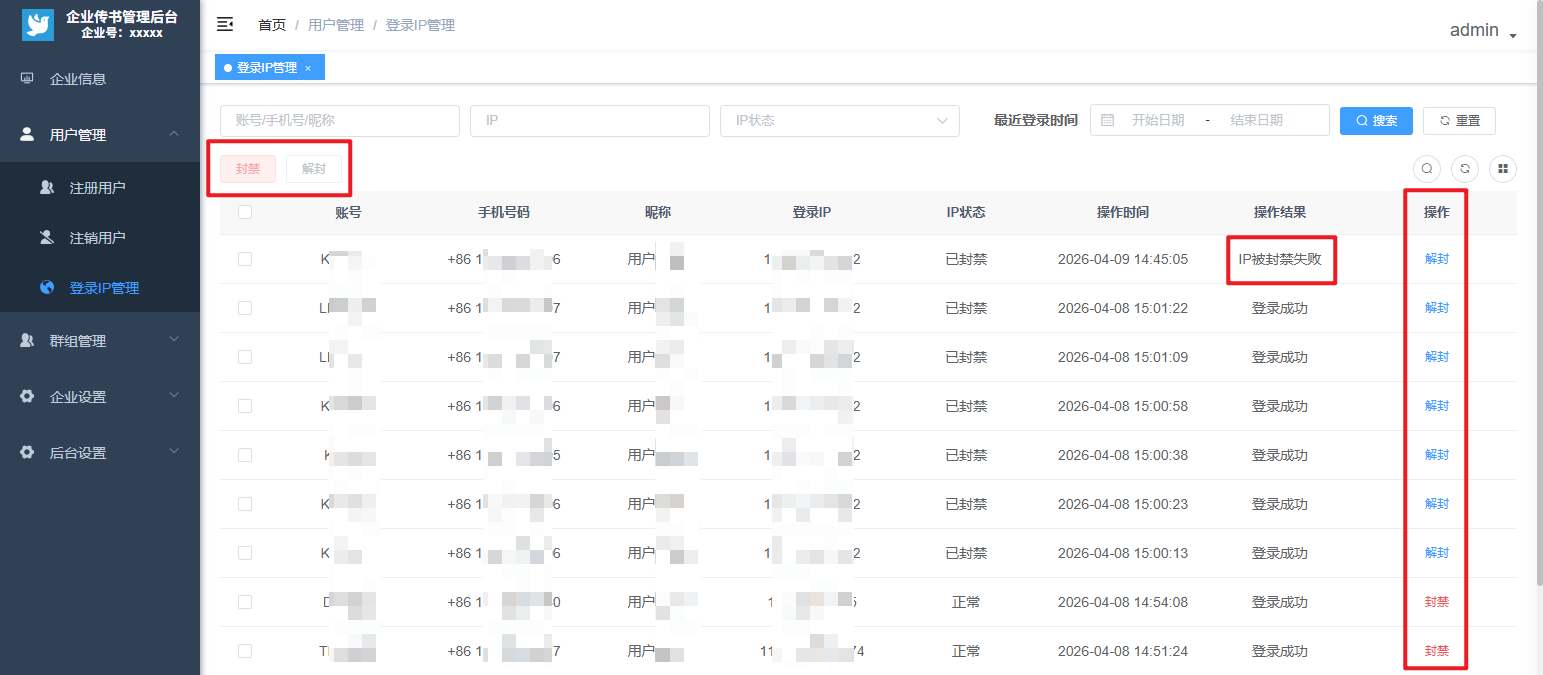Click 解封 link in the first row

[x=1436, y=259]
